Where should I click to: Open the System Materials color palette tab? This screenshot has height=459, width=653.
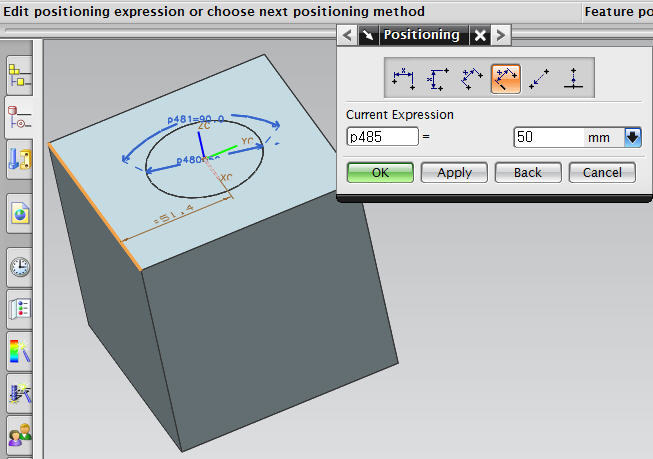coord(20,352)
